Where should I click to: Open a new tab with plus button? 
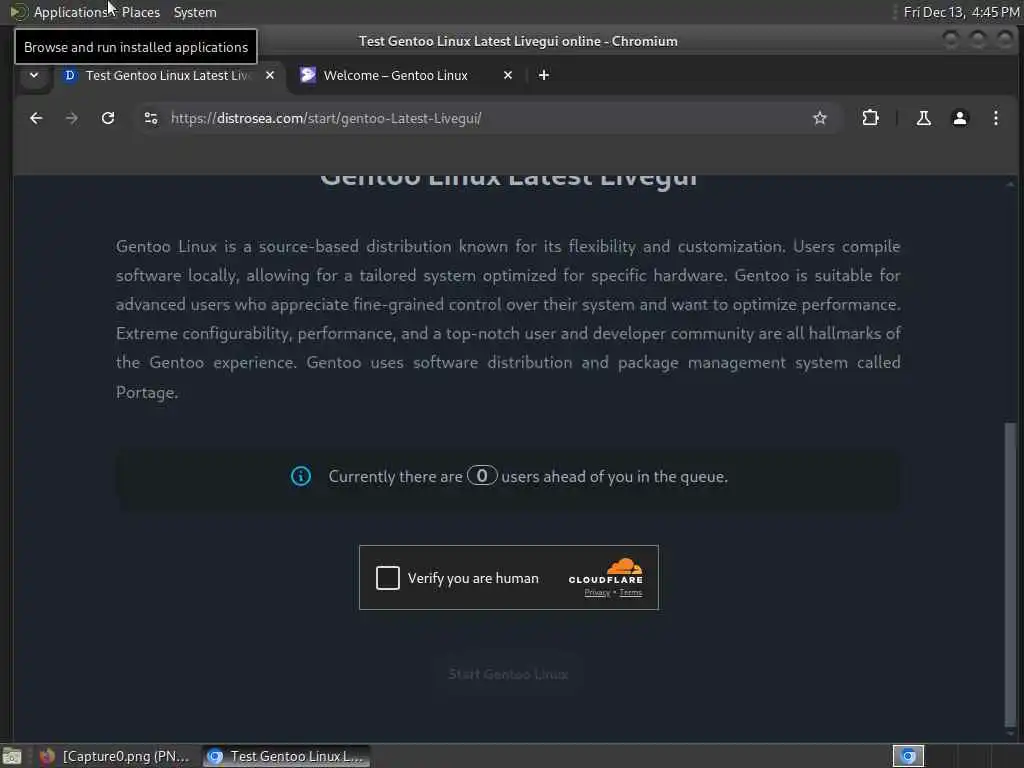pos(543,75)
